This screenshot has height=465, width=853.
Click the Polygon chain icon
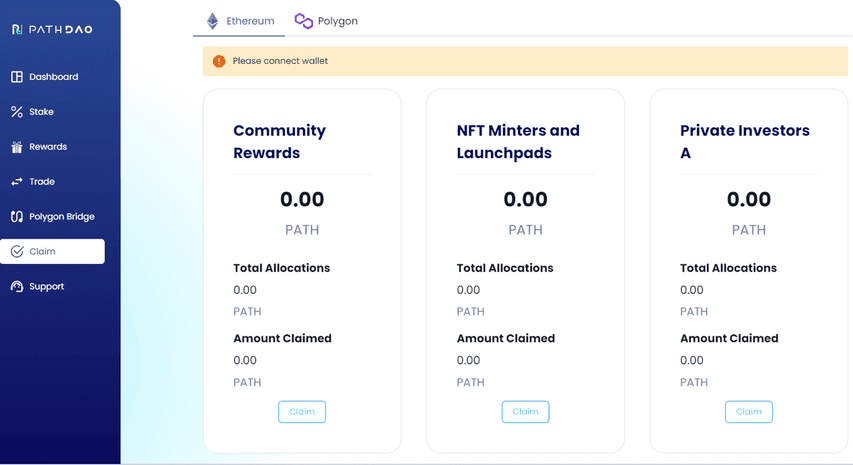304,21
